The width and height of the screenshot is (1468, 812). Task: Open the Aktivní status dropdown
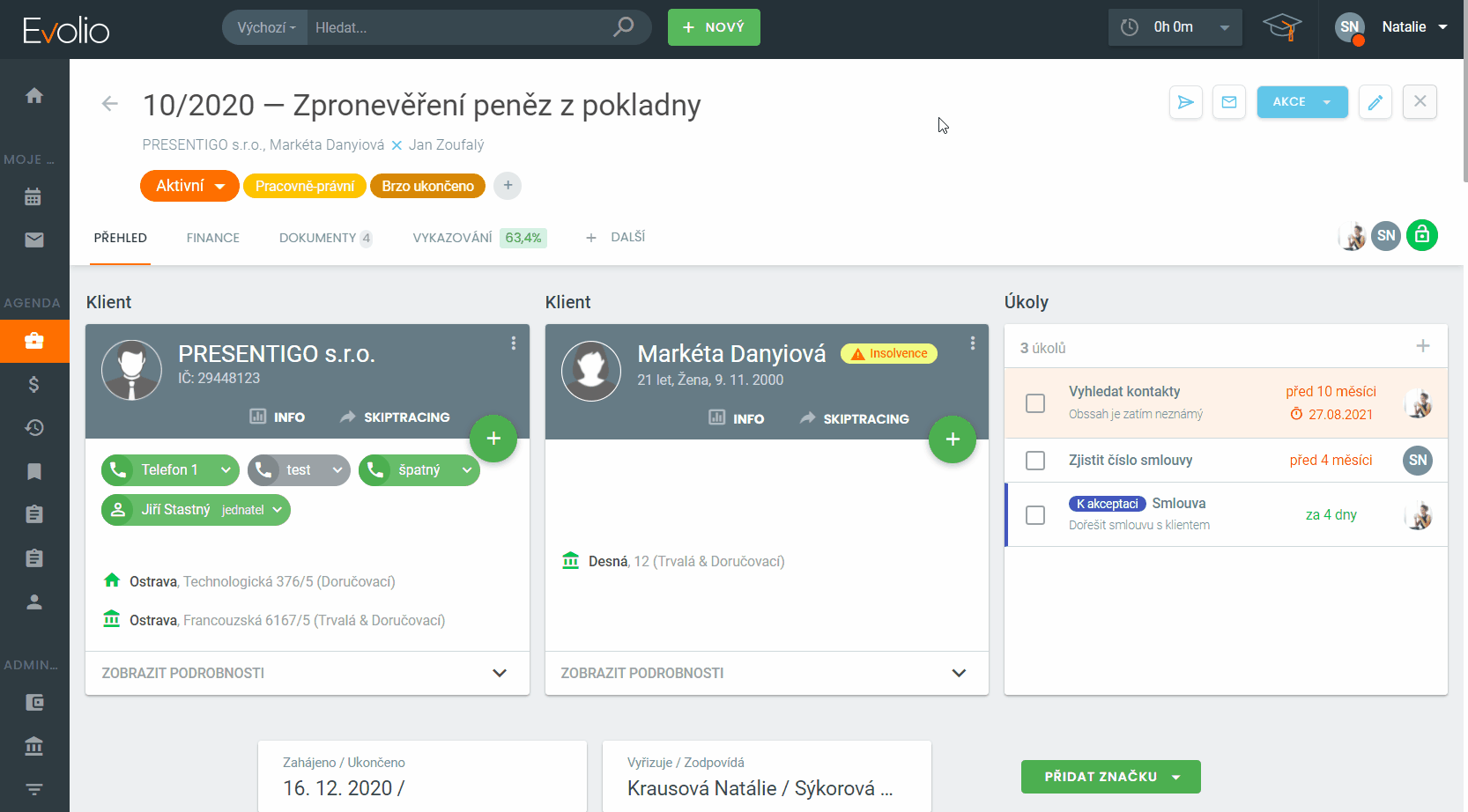[189, 186]
